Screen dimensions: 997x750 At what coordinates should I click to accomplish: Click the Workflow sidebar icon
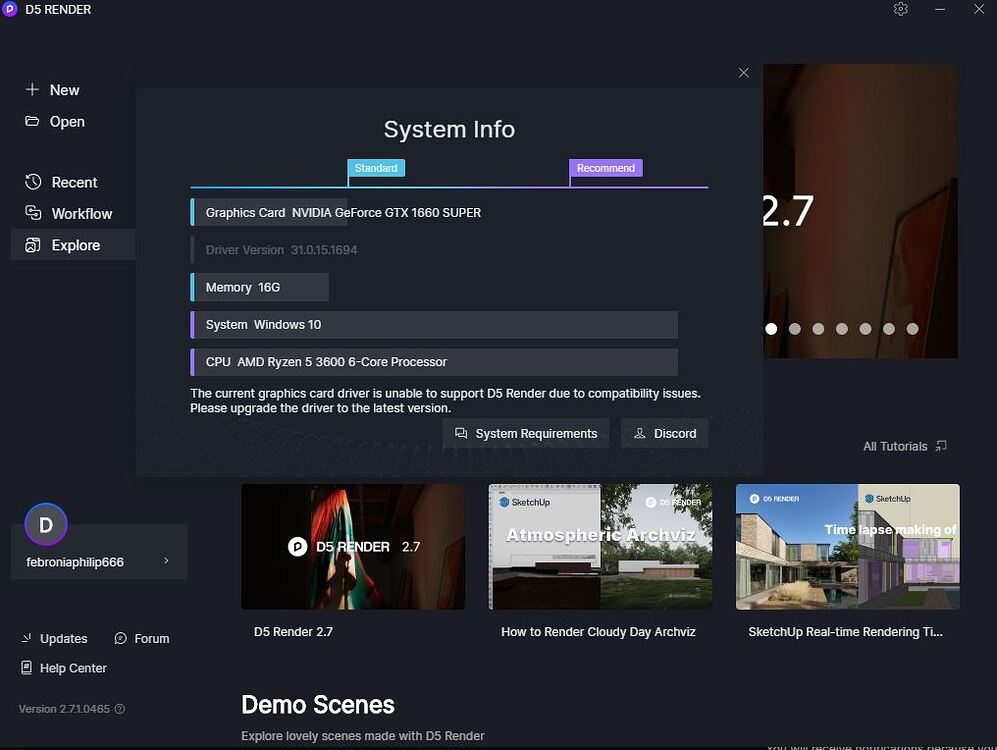coord(33,213)
